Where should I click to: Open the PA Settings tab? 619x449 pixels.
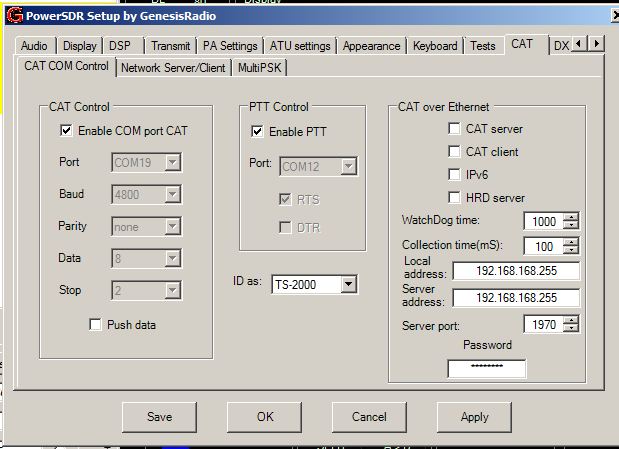(230, 46)
